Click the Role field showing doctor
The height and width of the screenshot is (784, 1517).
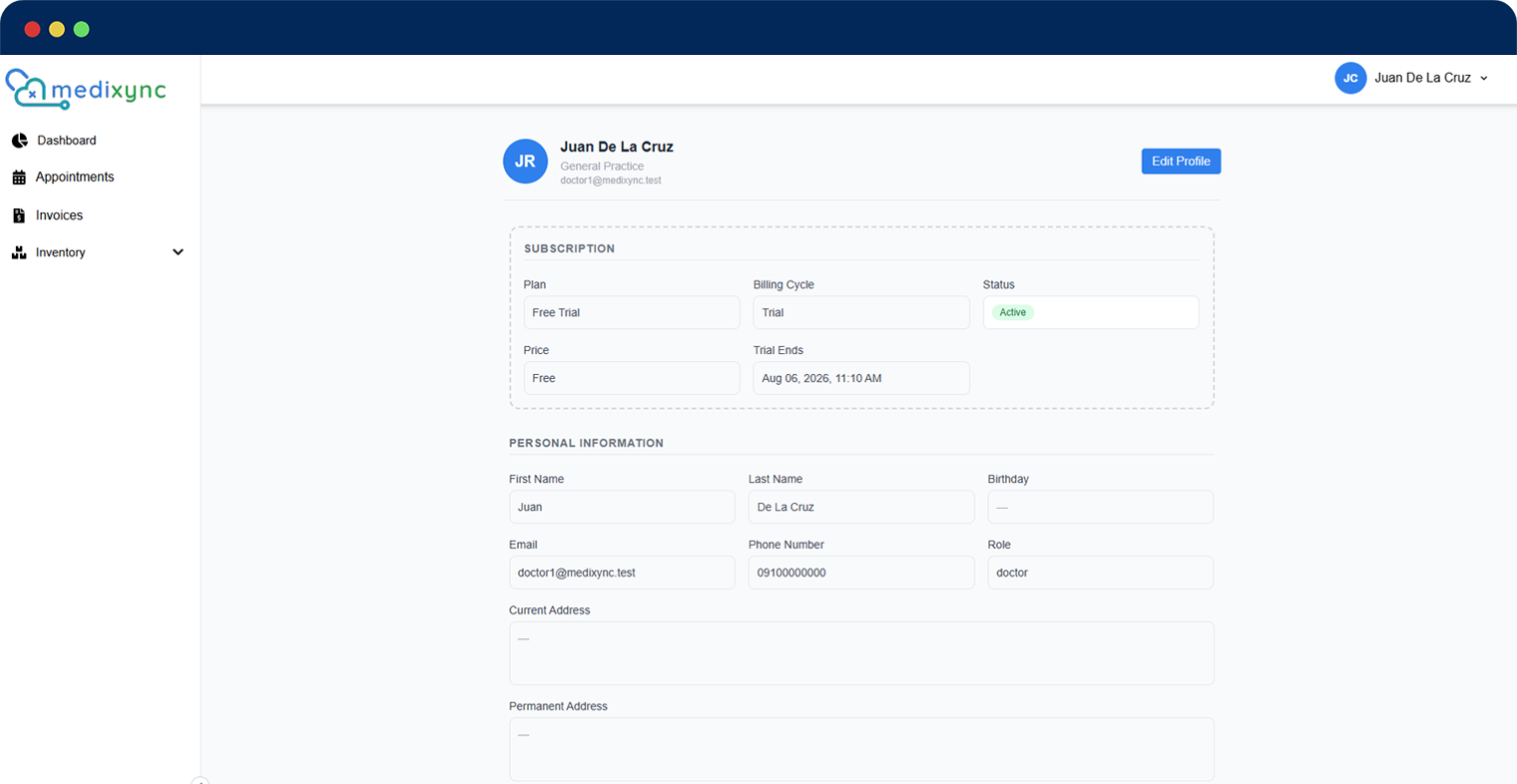1101,573
